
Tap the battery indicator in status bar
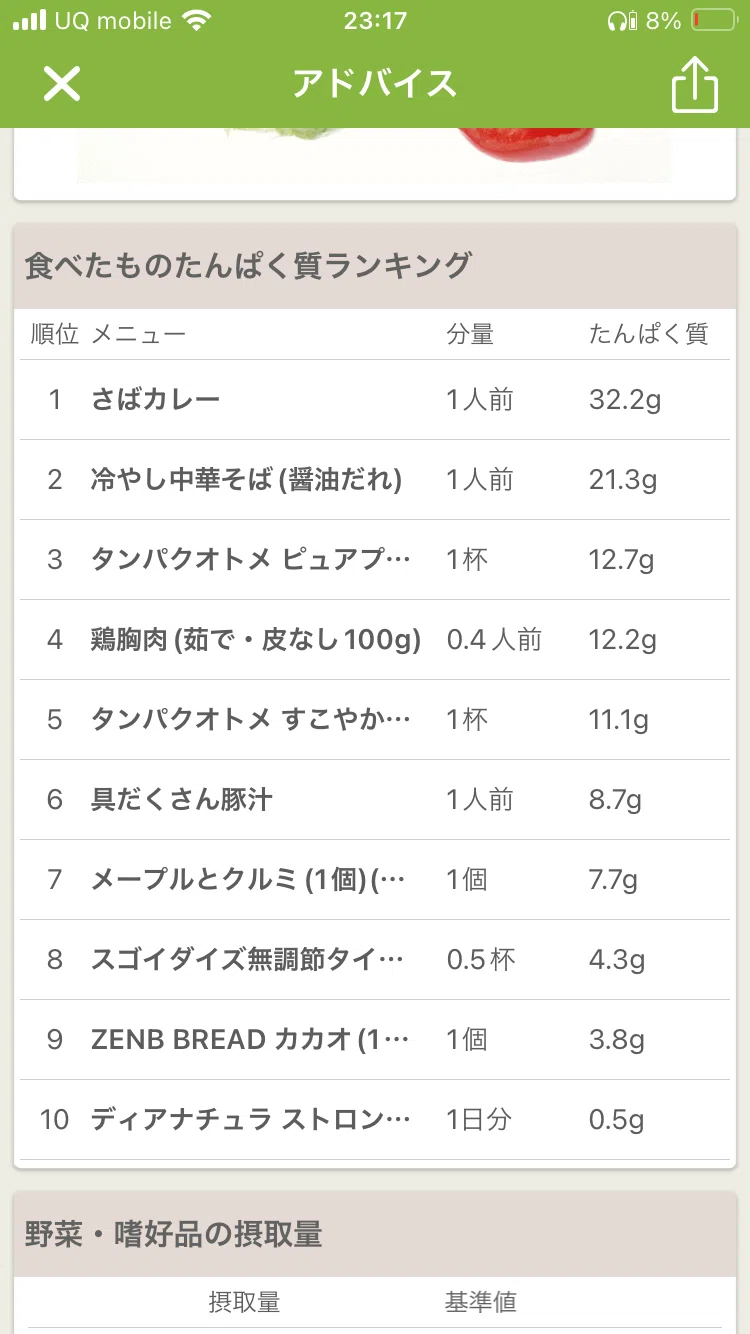coord(711,20)
